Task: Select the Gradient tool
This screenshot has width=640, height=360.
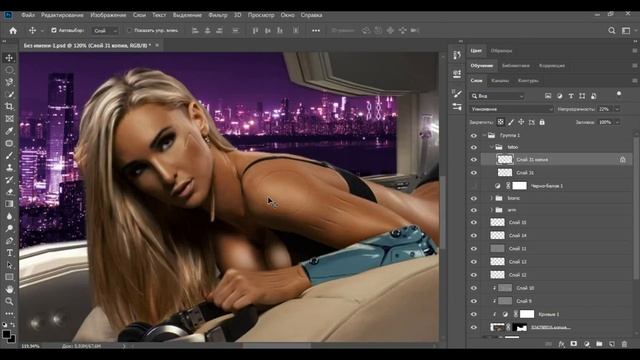Action: [9, 204]
